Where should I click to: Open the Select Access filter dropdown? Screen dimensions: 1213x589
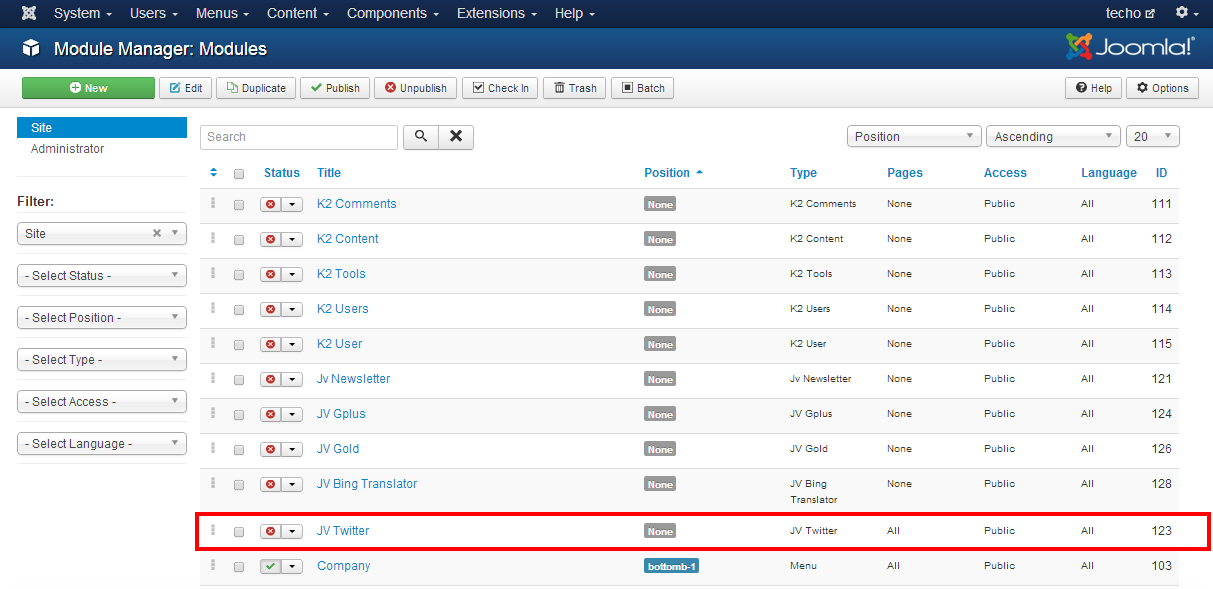point(102,402)
